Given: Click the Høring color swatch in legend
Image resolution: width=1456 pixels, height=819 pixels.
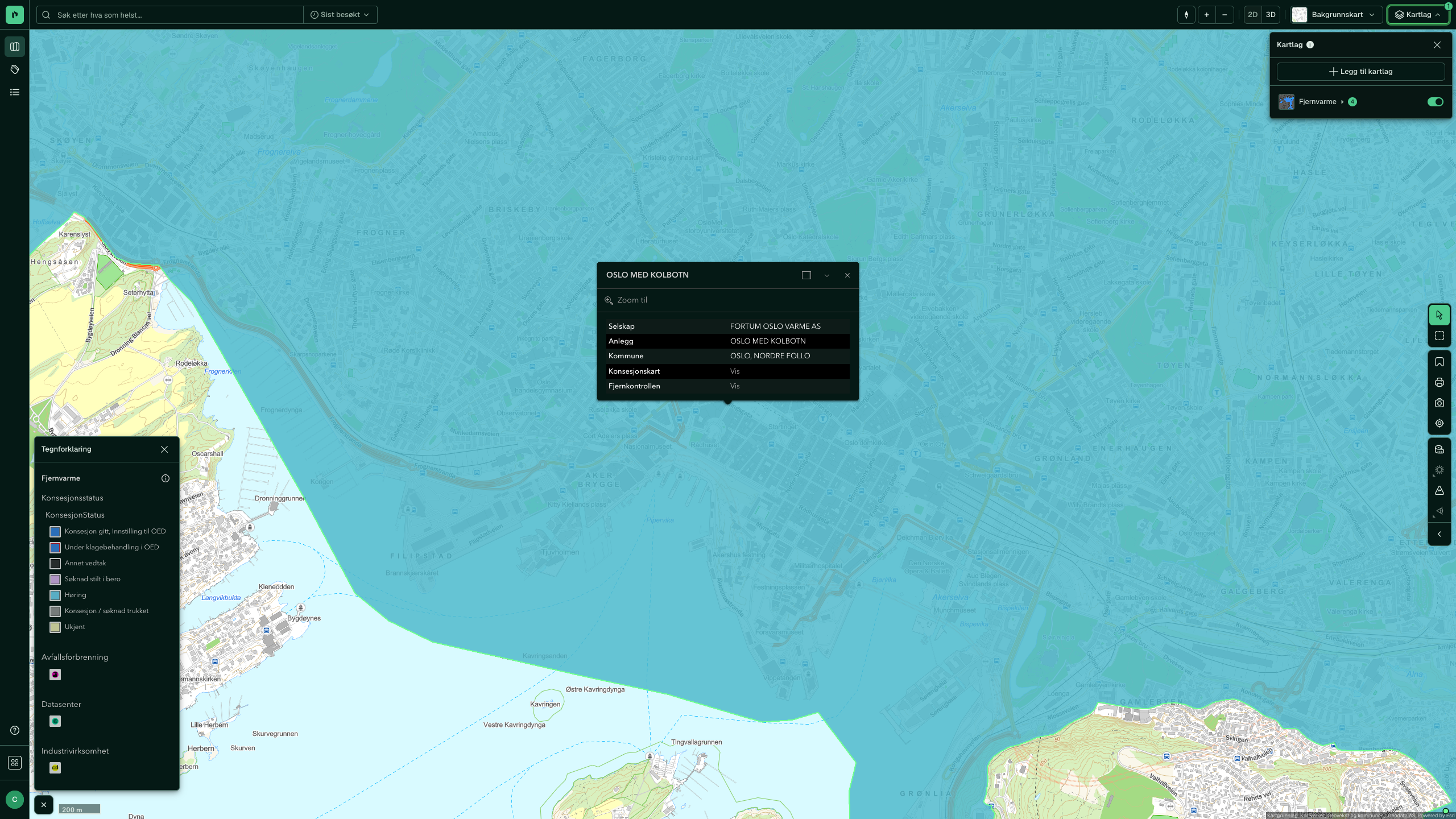Looking at the screenshot, I should 55,595.
